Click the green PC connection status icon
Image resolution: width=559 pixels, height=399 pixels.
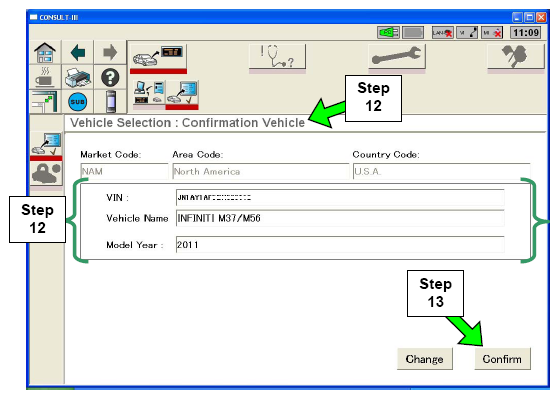tap(388, 33)
